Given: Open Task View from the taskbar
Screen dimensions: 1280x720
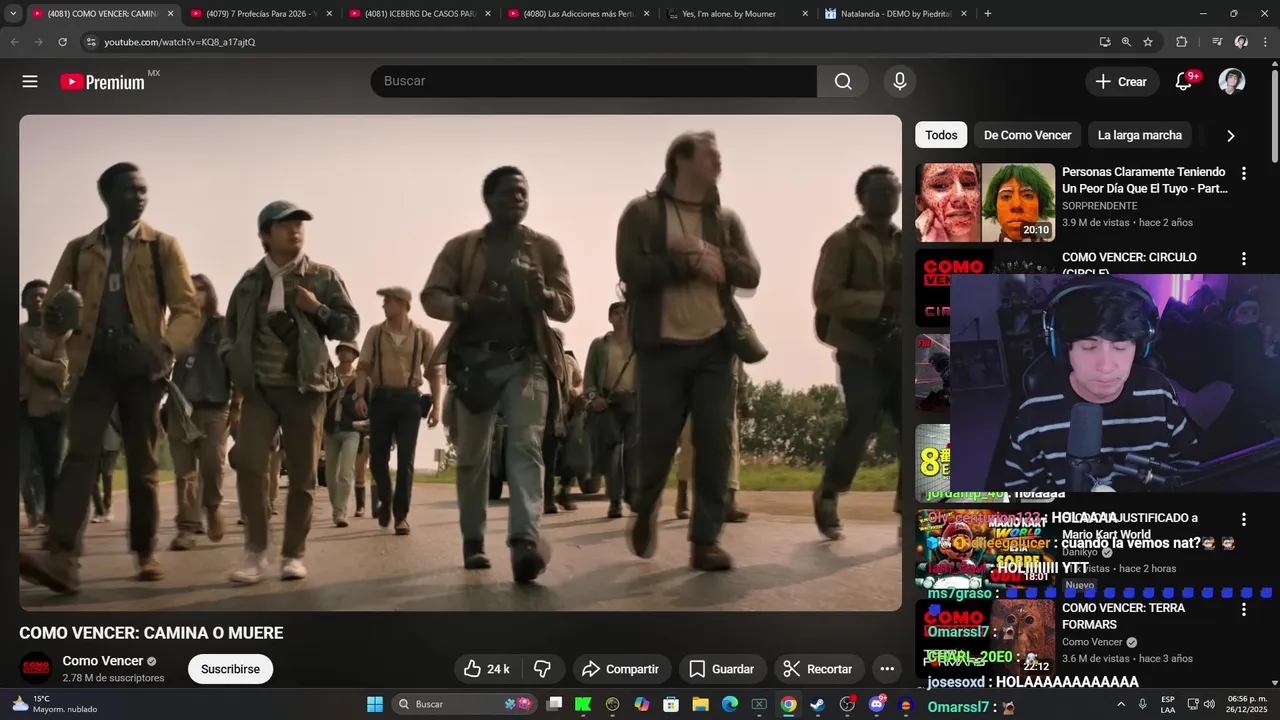Looking at the screenshot, I should click(554, 704).
